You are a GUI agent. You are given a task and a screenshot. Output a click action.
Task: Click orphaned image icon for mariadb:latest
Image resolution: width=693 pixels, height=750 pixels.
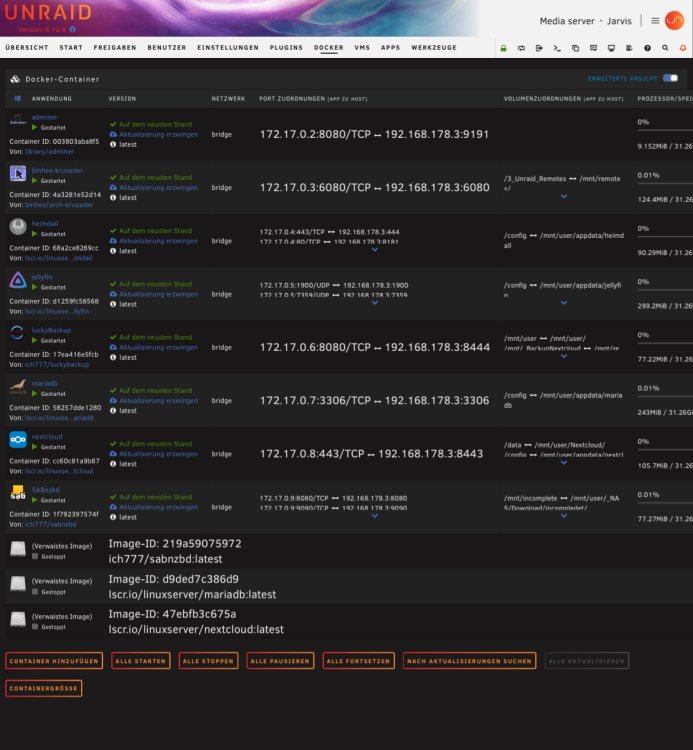(18, 584)
